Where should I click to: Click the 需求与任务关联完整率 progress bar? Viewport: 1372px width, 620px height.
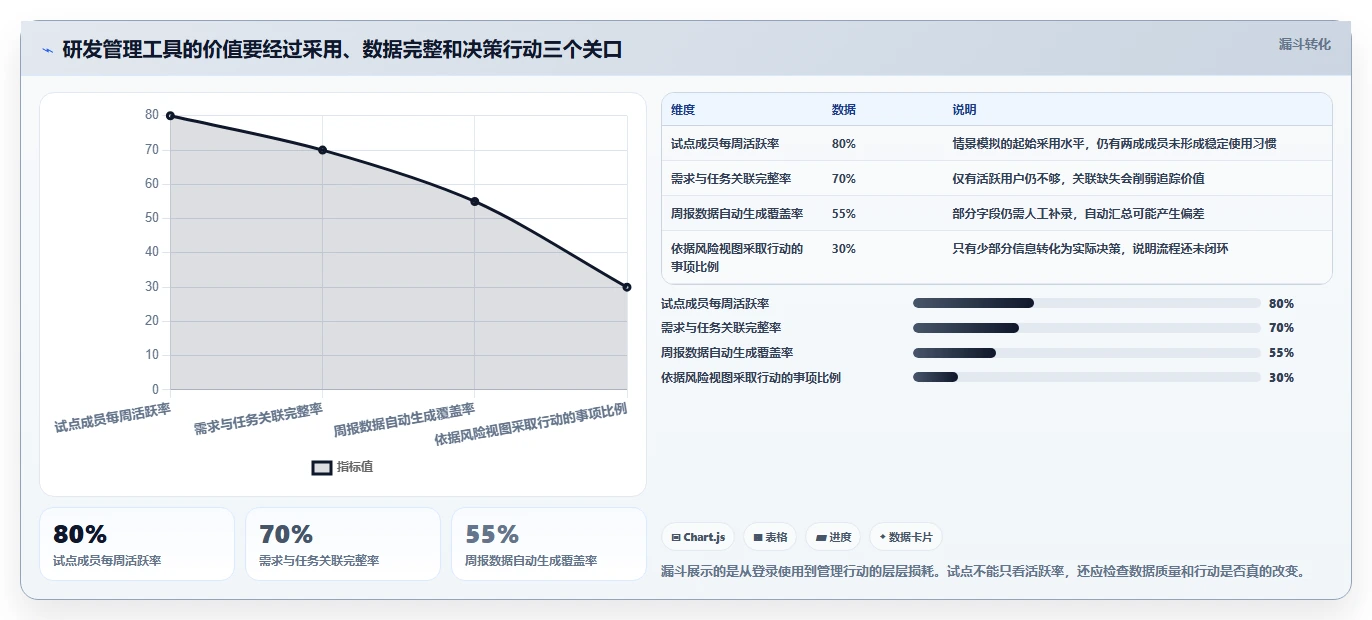pos(1087,328)
